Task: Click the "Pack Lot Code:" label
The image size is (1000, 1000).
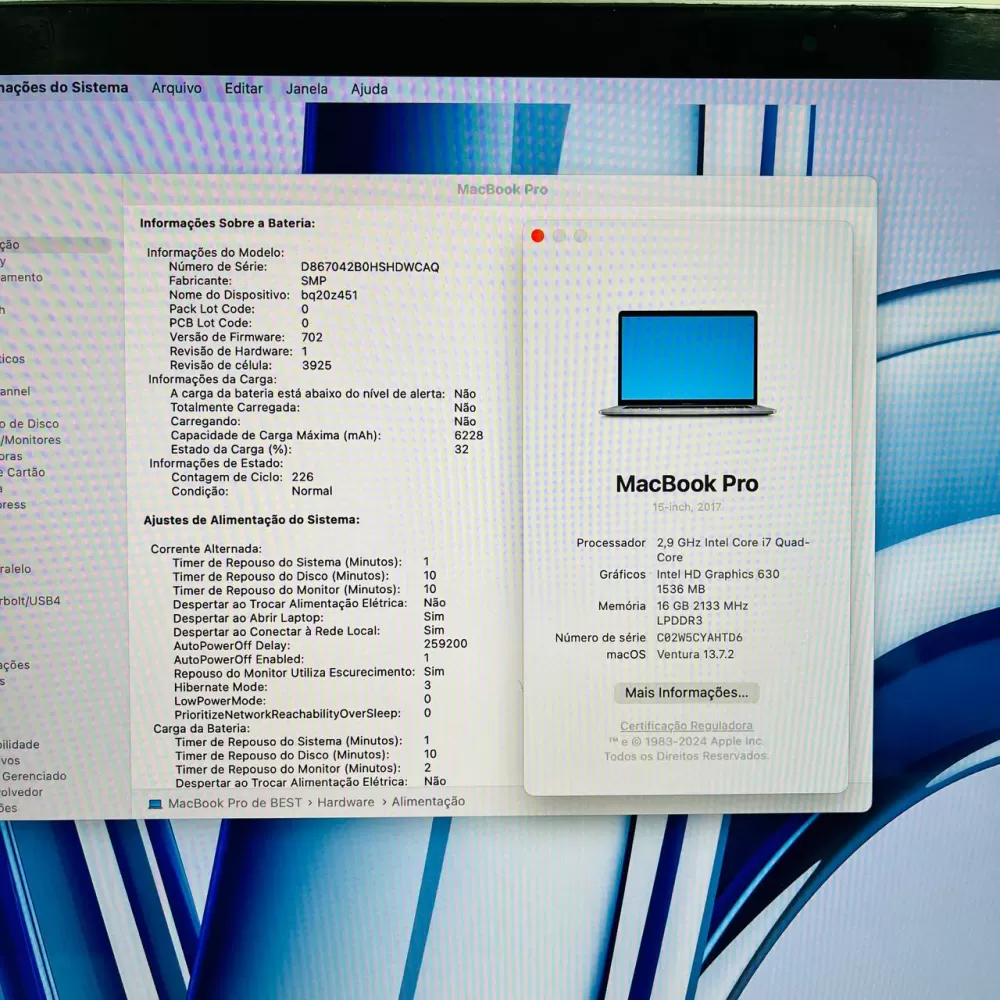Action: (212, 309)
